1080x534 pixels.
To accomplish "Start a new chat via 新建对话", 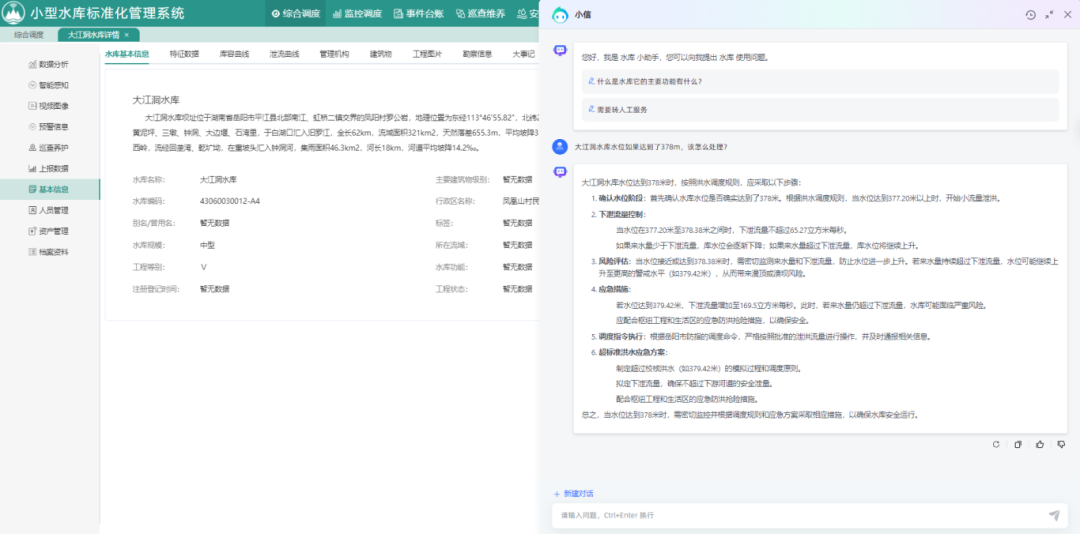I will pyautogui.click(x=573, y=493).
